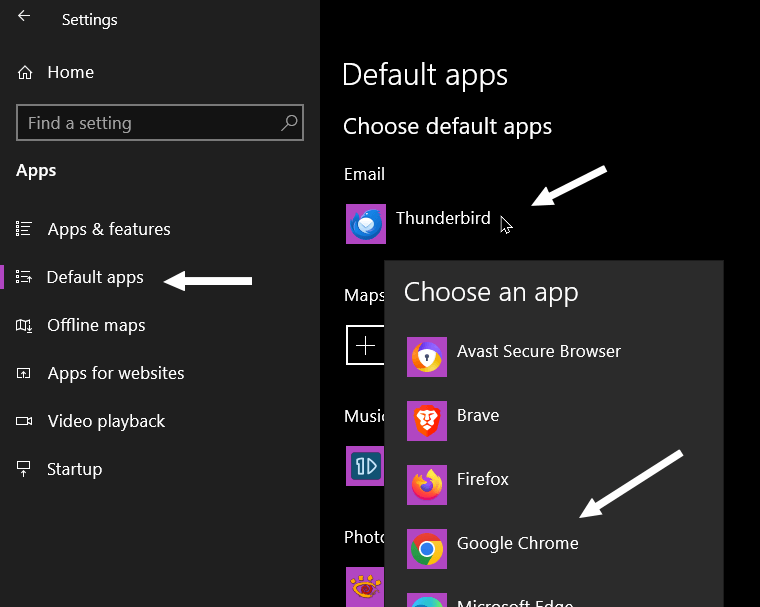Select Default apps in the sidebar
This screenshot has width=760, height=607.
click(95, 277)
